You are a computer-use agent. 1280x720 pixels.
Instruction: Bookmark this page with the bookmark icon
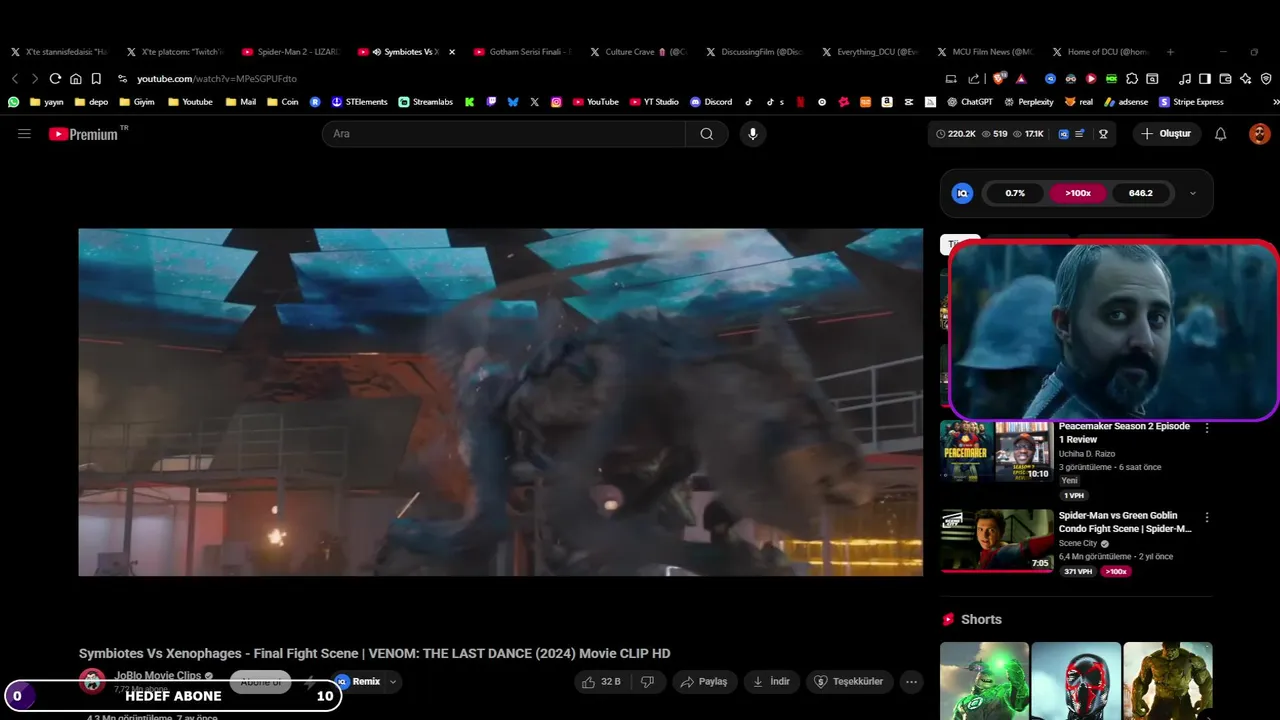coord(96,78)
